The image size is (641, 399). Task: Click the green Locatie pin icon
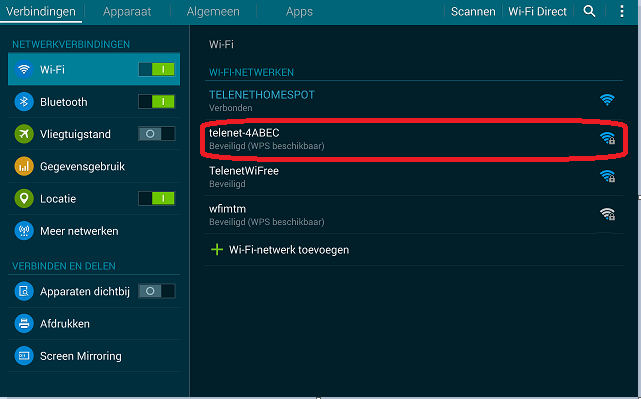click(x=24, y=198)
